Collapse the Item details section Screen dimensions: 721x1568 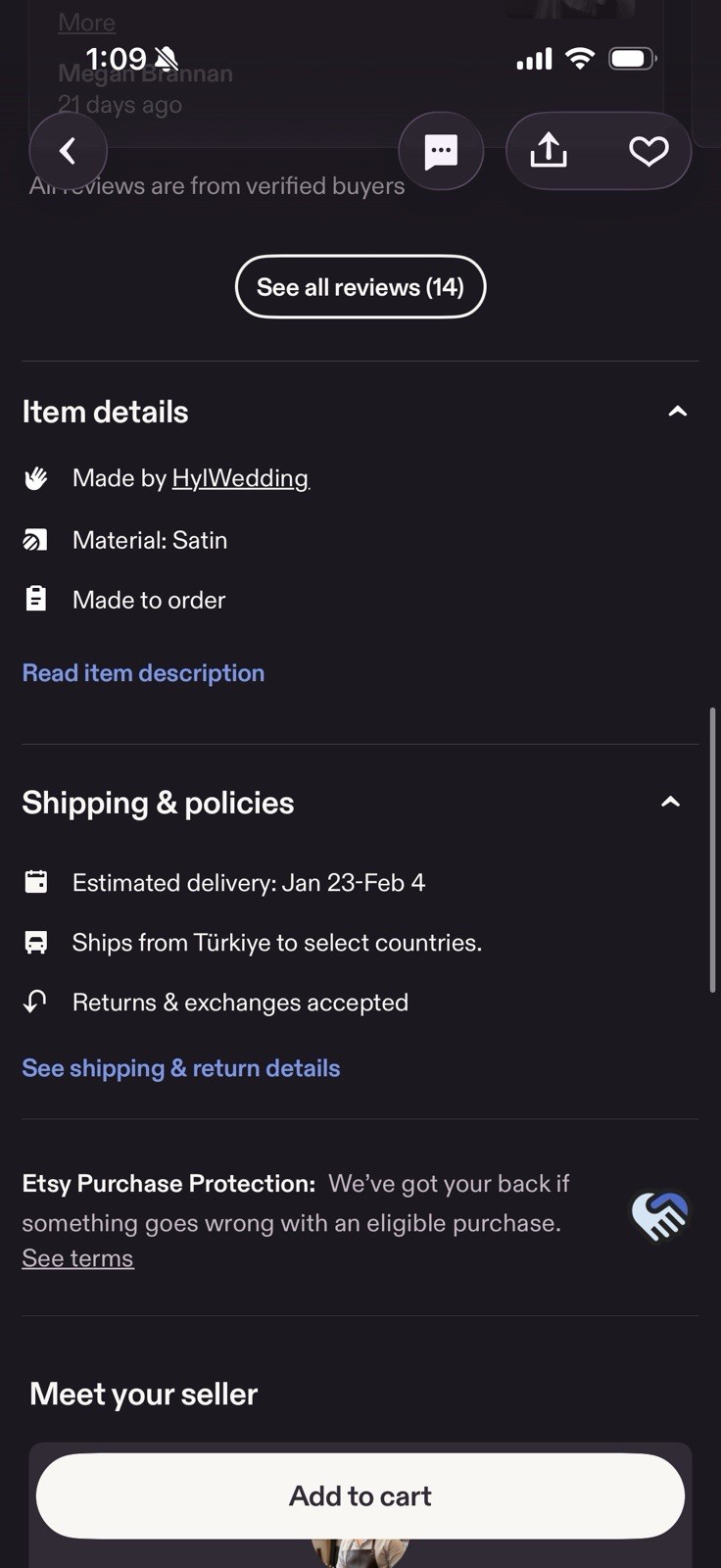[x=677, y=412]
